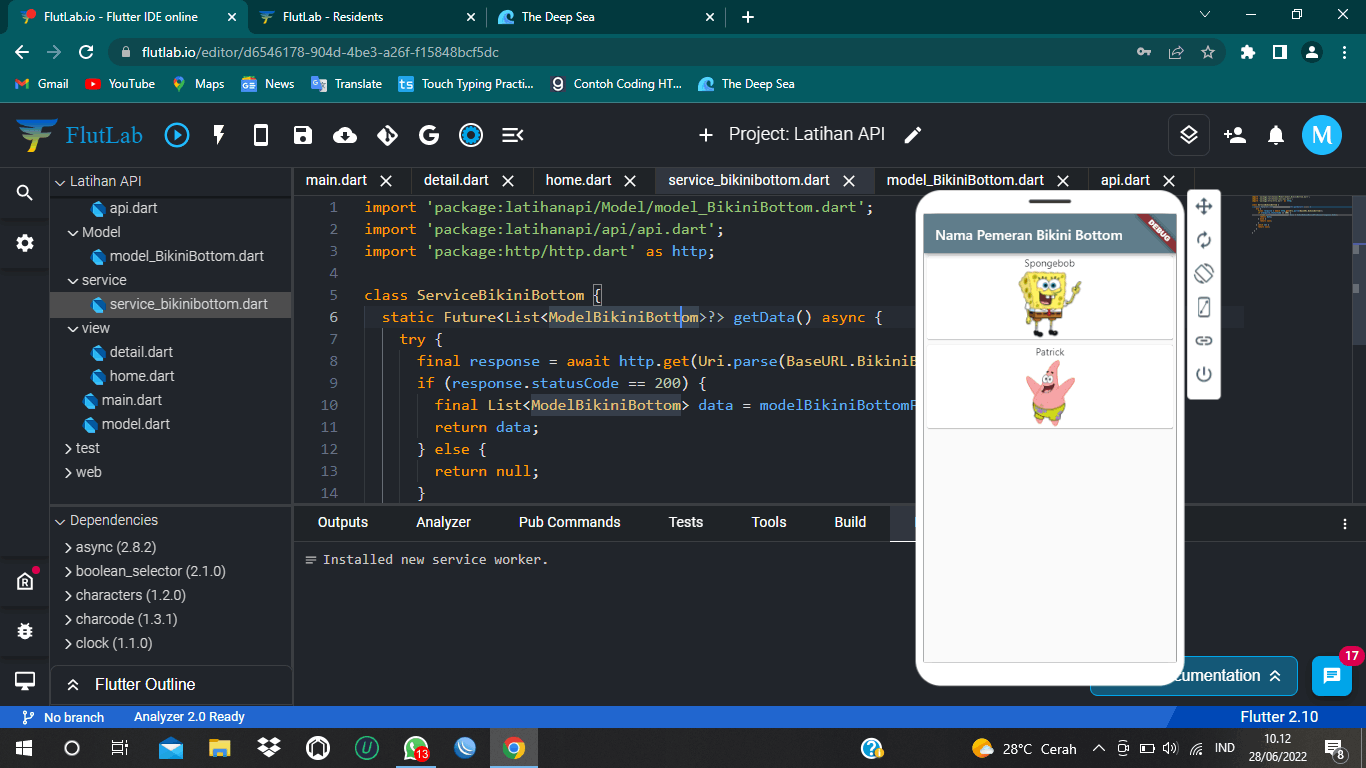1366x768 pixels.
Task: Click the lightning bolt hot reload icon
Action: pyautogui.click(x=219, y=135)
